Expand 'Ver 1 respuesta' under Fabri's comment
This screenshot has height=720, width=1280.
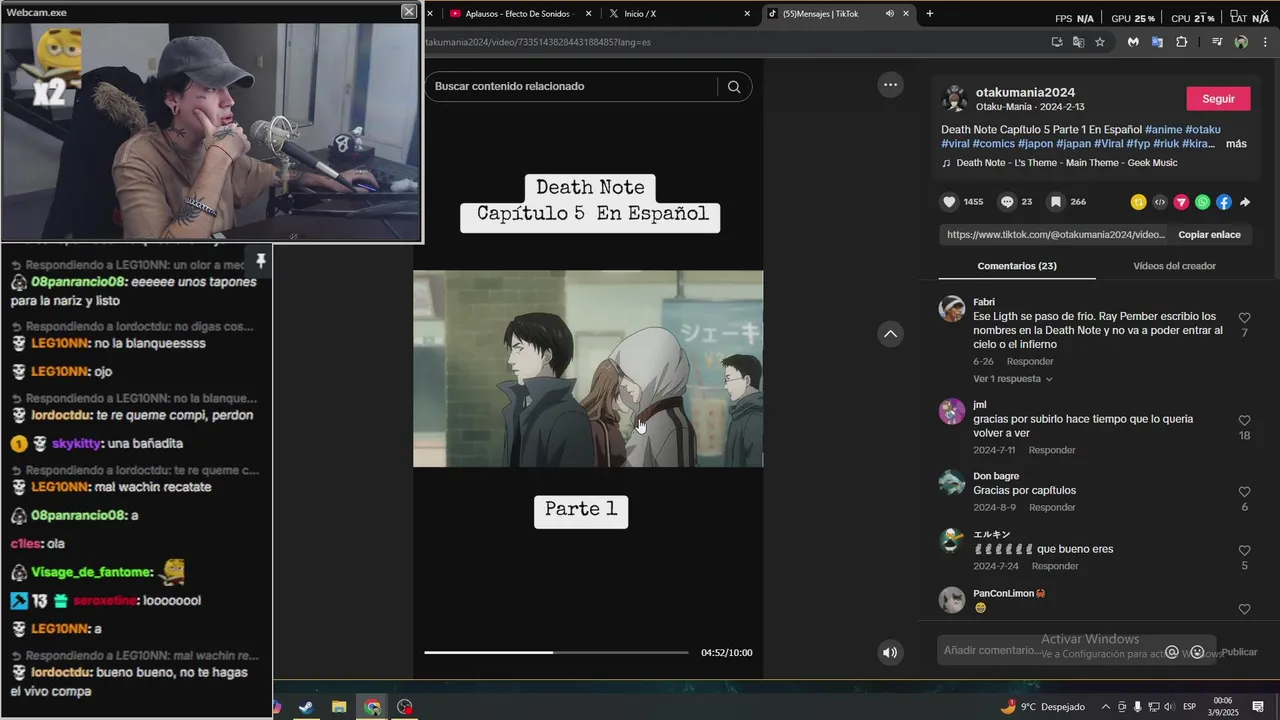pyautogui.click(x=1012, y=379)
